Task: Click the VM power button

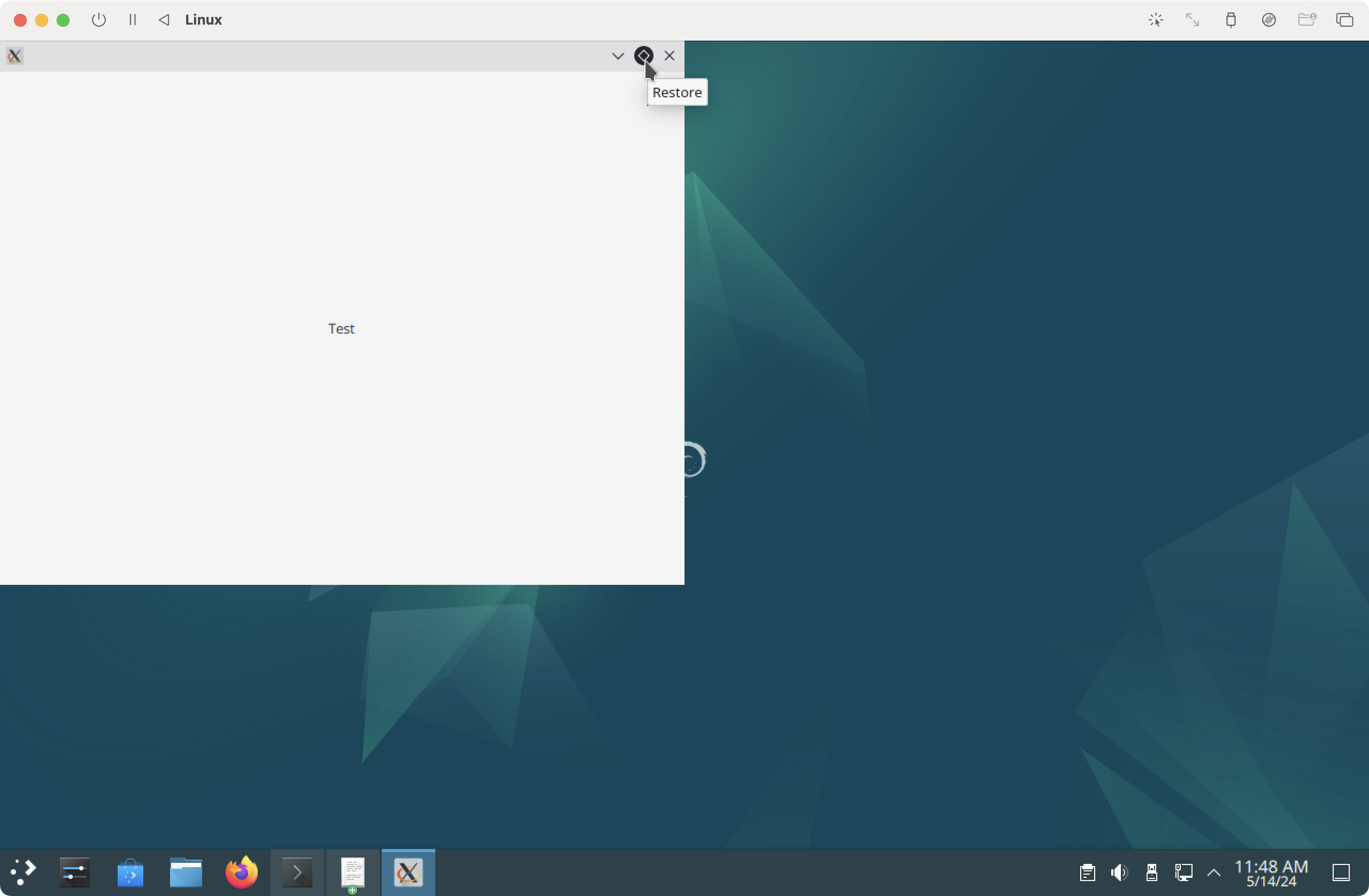Action: (x=99, y=20)
